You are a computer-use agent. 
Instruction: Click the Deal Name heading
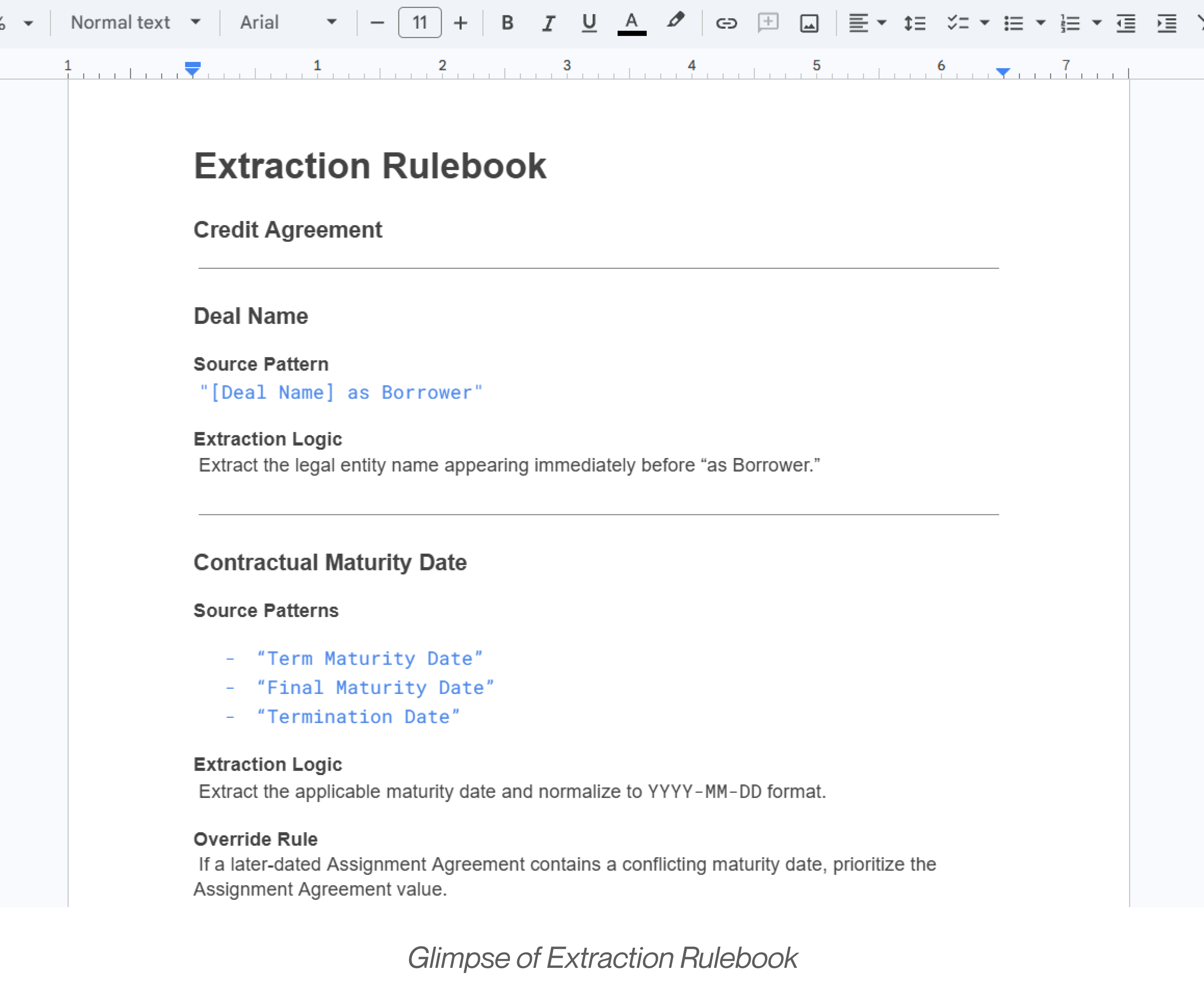pos(251,316)
